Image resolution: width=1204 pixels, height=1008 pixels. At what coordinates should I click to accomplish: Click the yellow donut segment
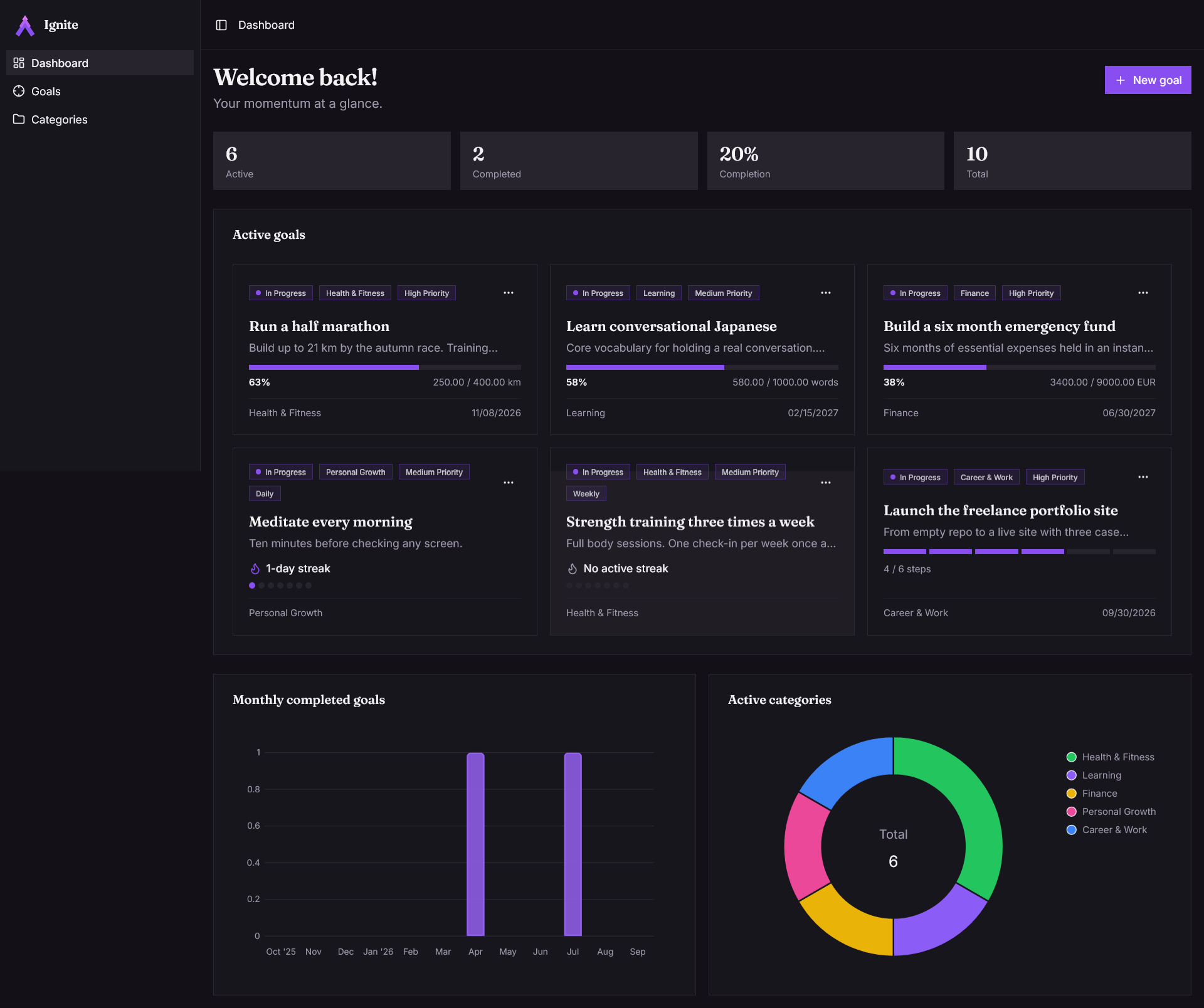point(849,924)
